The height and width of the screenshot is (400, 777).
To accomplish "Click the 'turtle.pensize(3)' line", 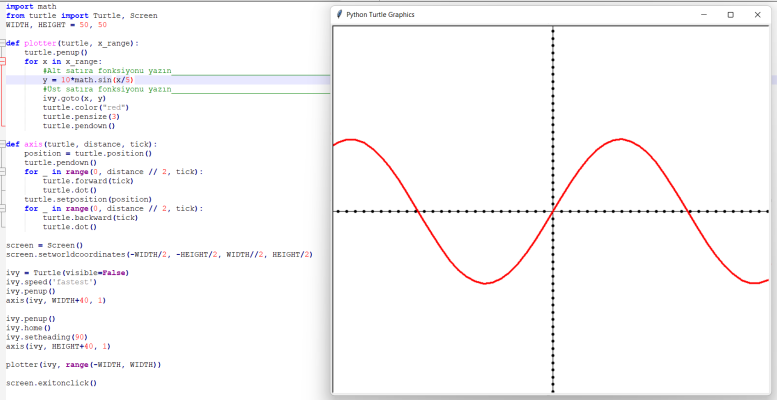I will pos(81,117).
